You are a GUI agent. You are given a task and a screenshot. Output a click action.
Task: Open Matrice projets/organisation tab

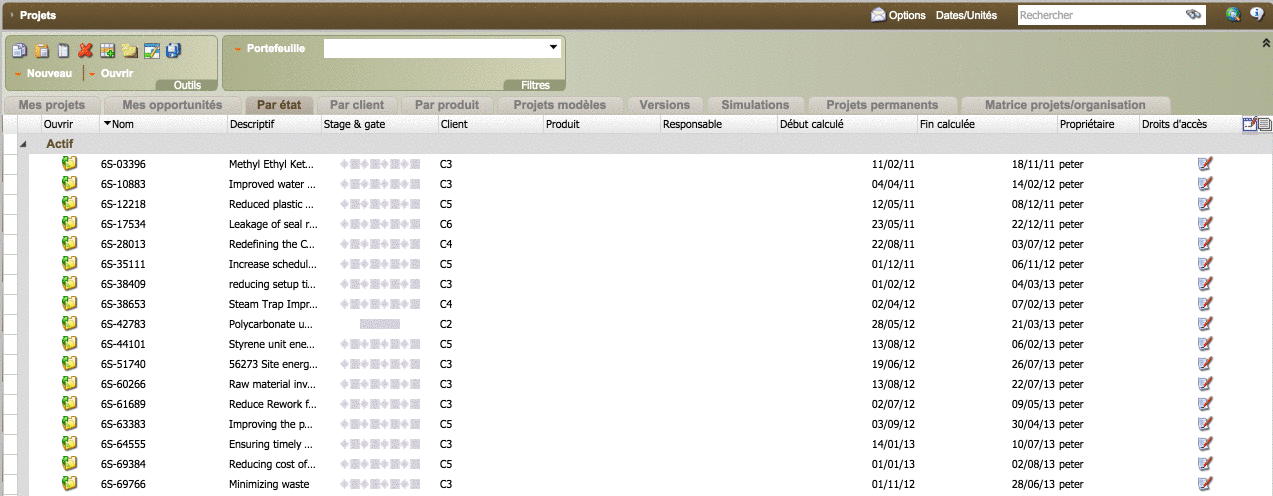pyautogui.click(x=1065, y=105)
